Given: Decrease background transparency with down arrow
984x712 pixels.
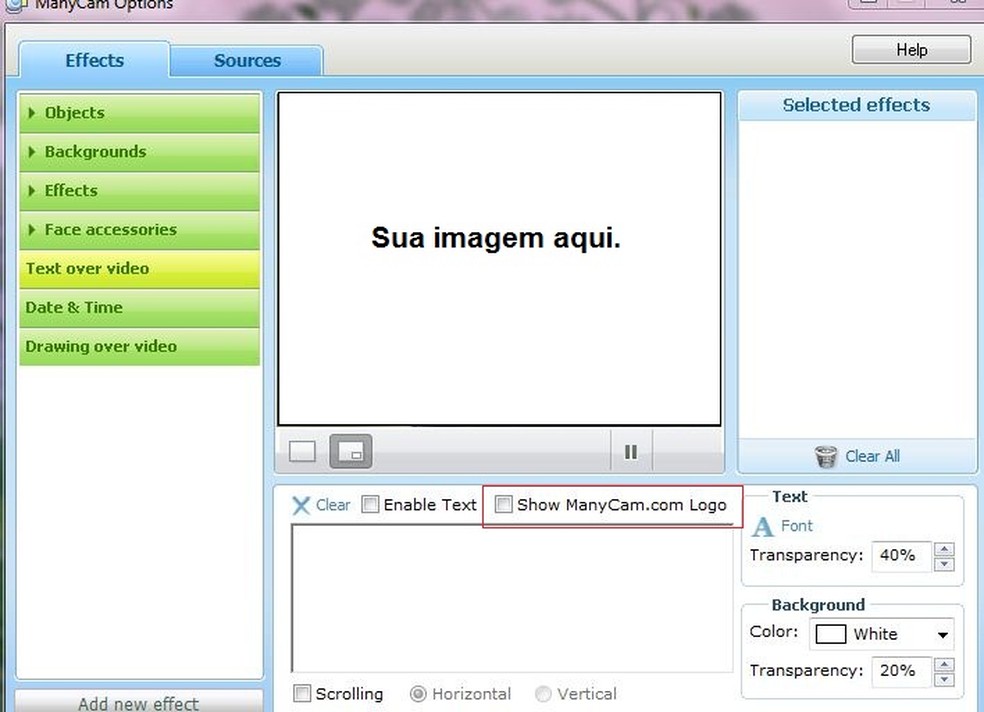Looking at the screenshot, I should [x=944, y=679].
